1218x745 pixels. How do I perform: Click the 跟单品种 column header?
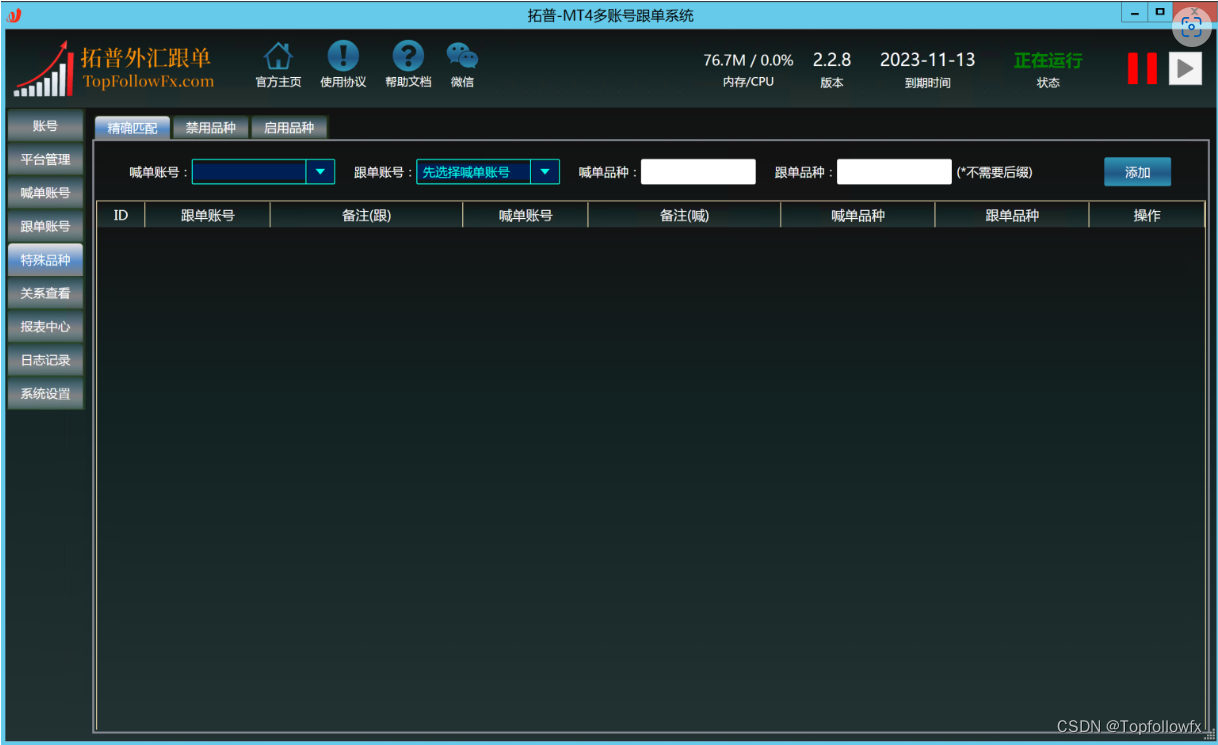point(1012,215)
